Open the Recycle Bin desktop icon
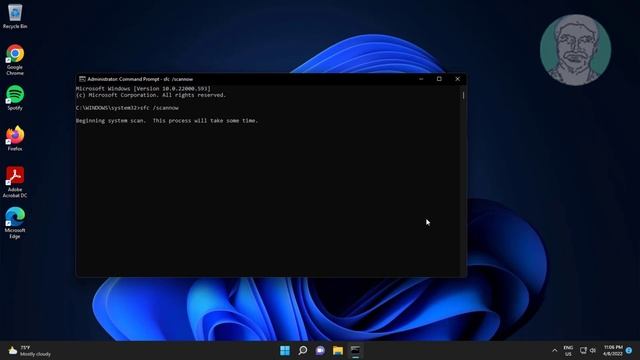 pyautogui.click(x=15, y=16)
